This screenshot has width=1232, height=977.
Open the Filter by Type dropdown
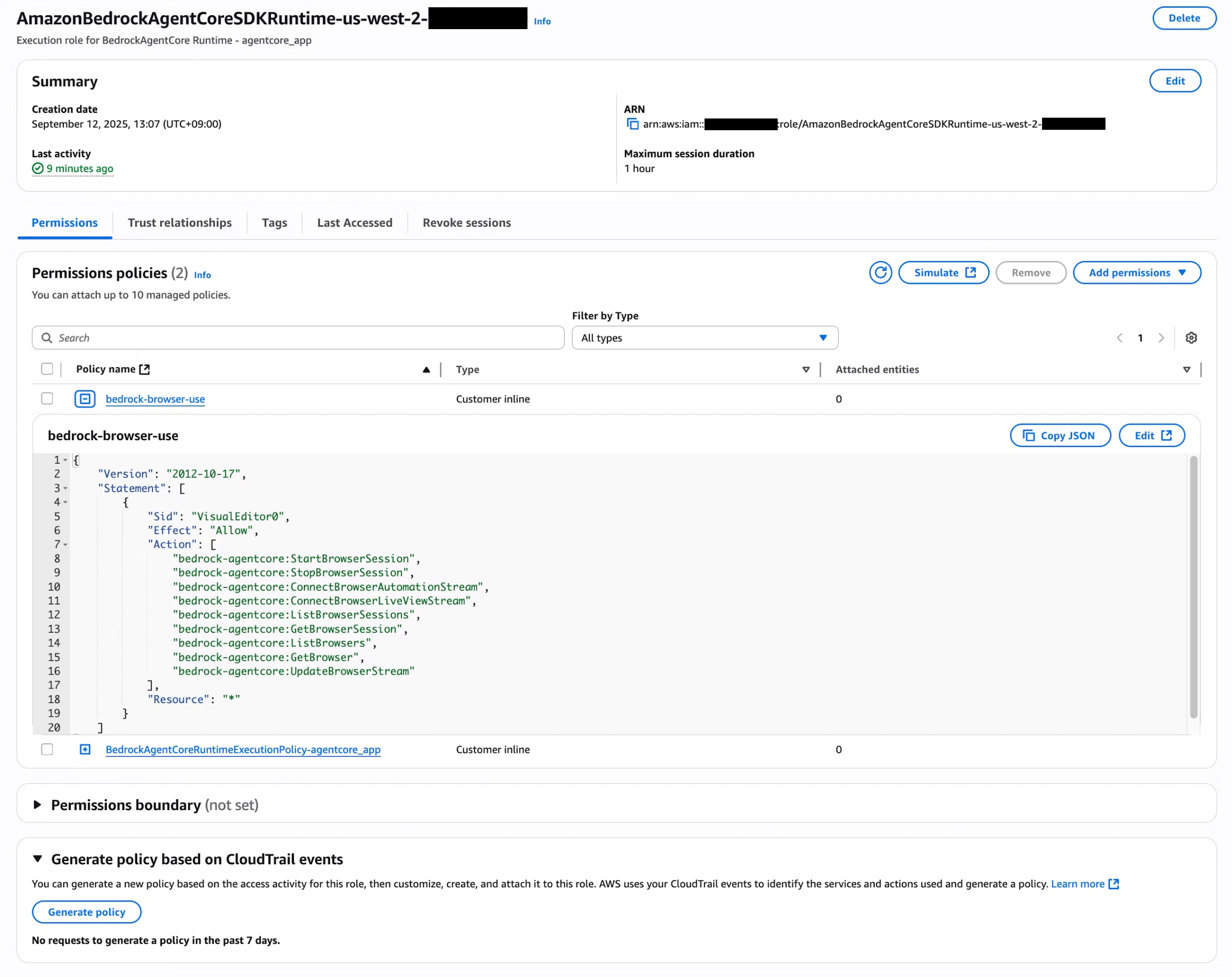pos(705,338)
